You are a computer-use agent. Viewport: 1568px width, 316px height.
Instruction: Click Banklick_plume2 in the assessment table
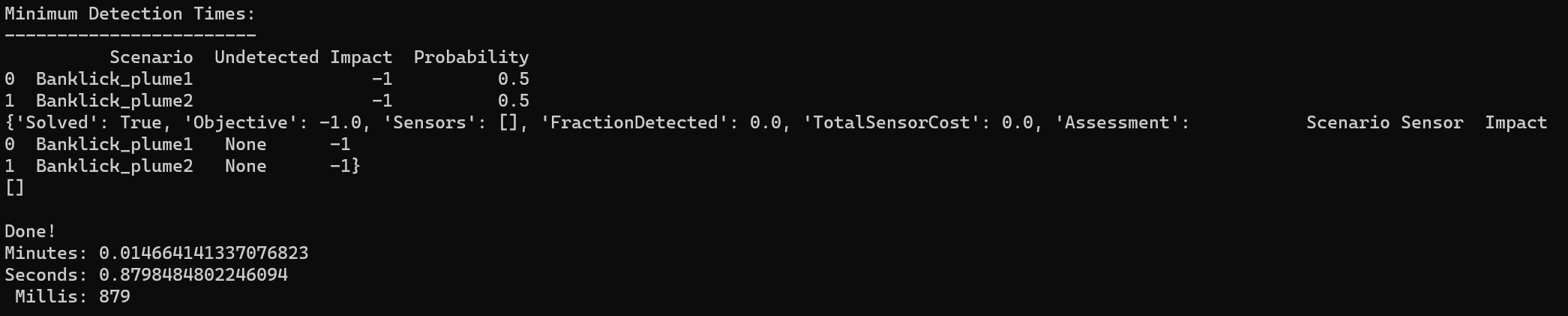[x=114, y=167]
